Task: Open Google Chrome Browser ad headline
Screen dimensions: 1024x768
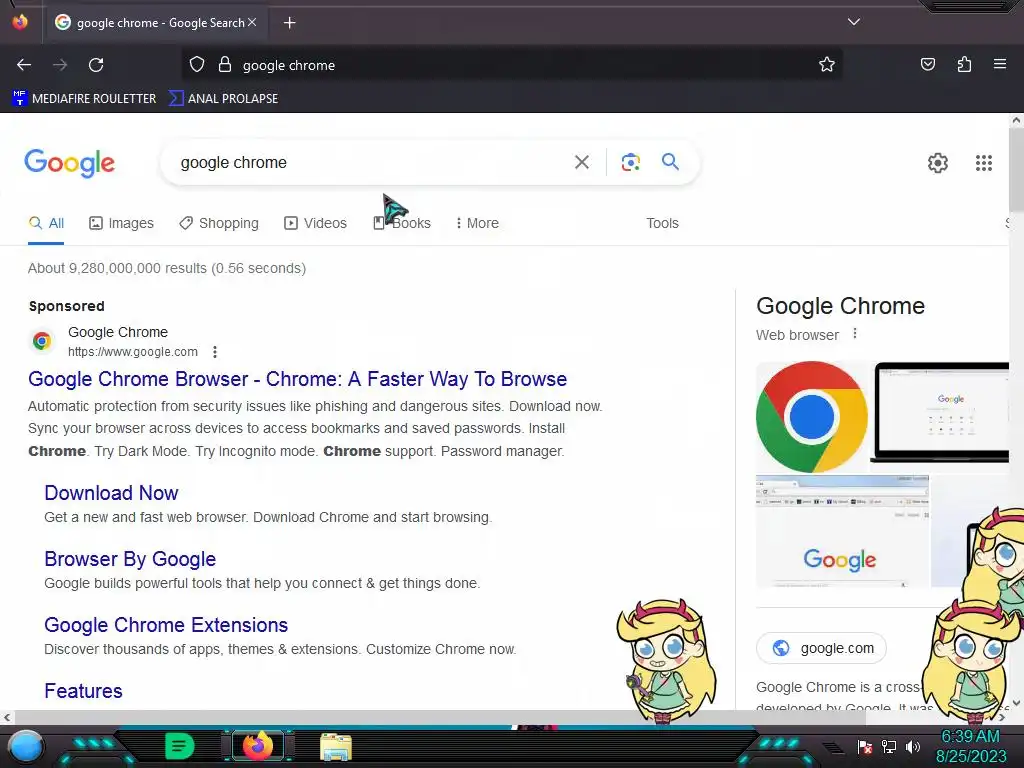Action: pos(298,379)
